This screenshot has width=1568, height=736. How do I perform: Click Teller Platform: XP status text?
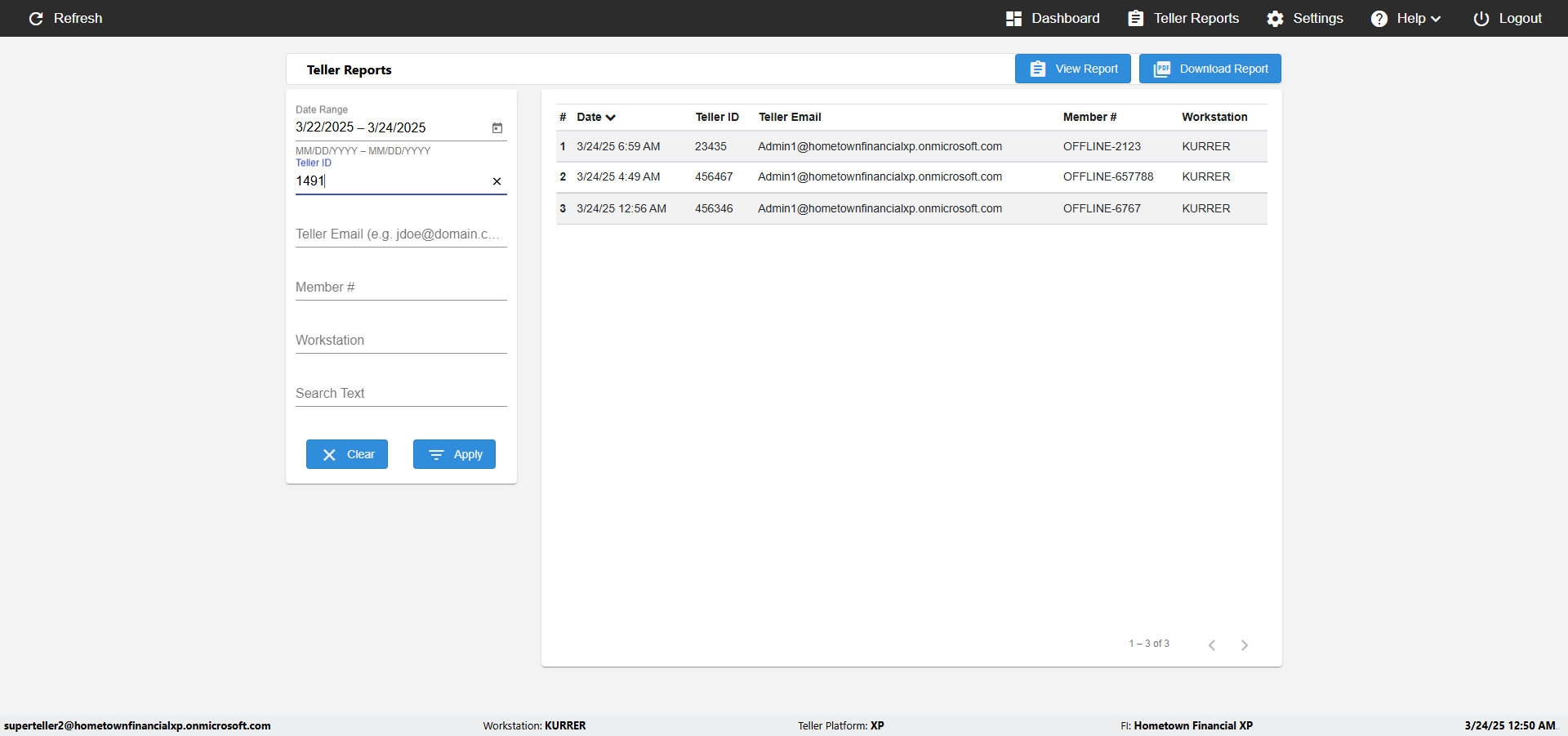click(841, 725)
